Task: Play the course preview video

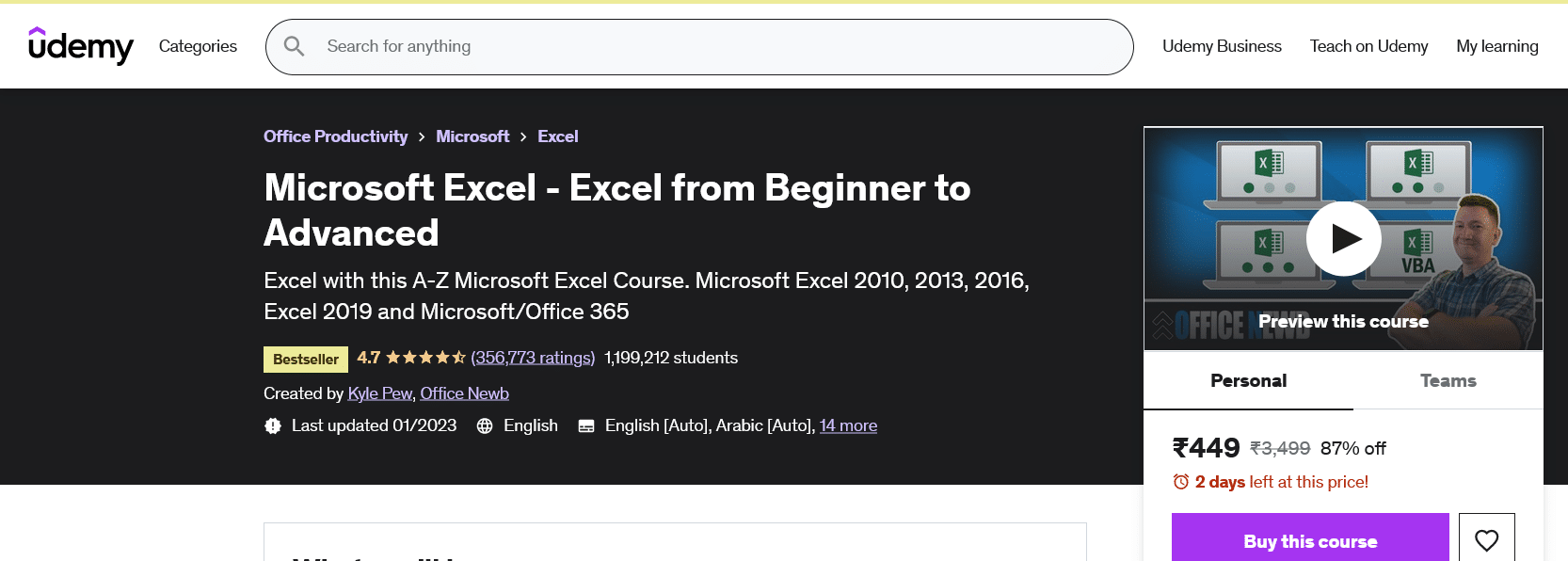Action: (x=1343, y=238)
